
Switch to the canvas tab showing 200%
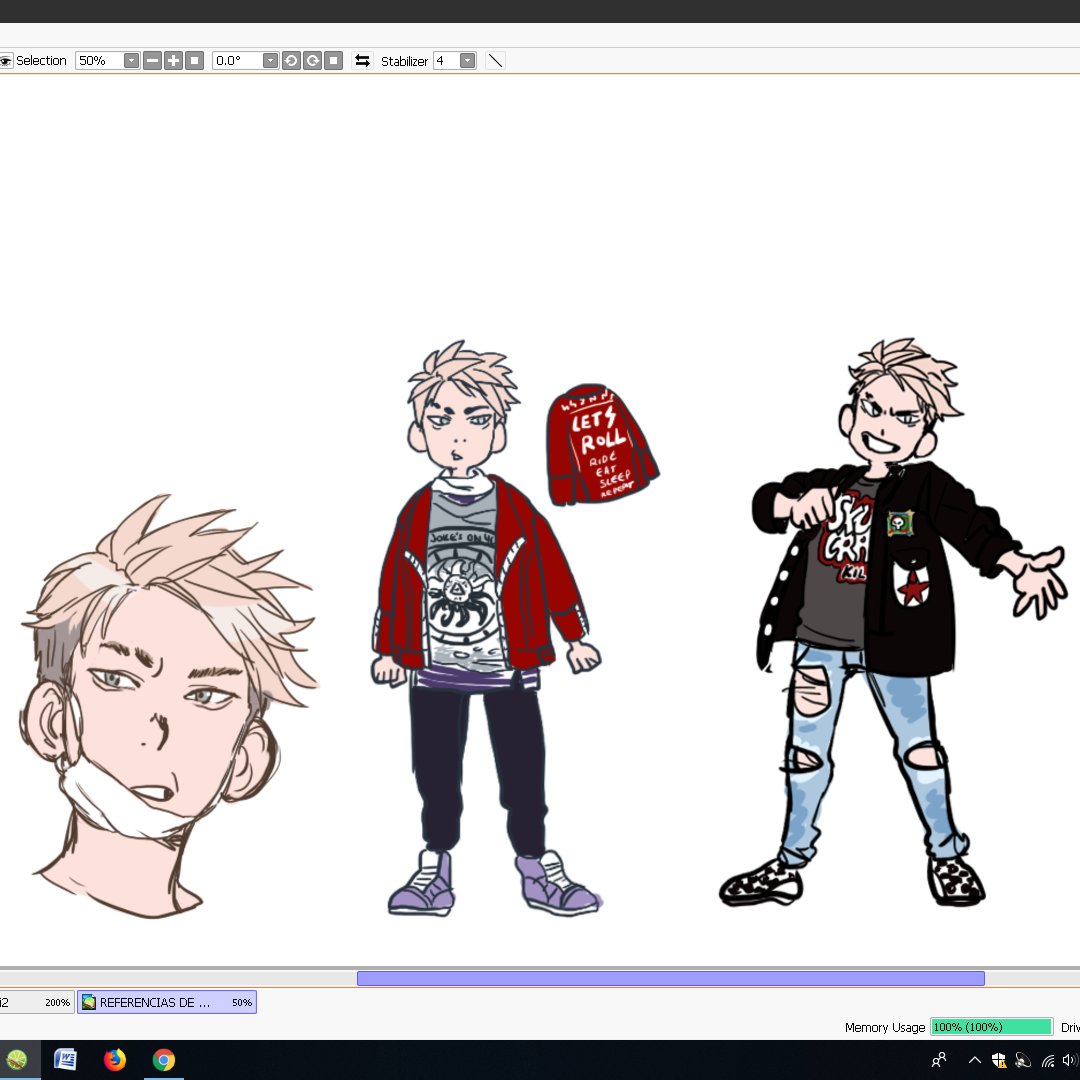[x=36, y=1002]
